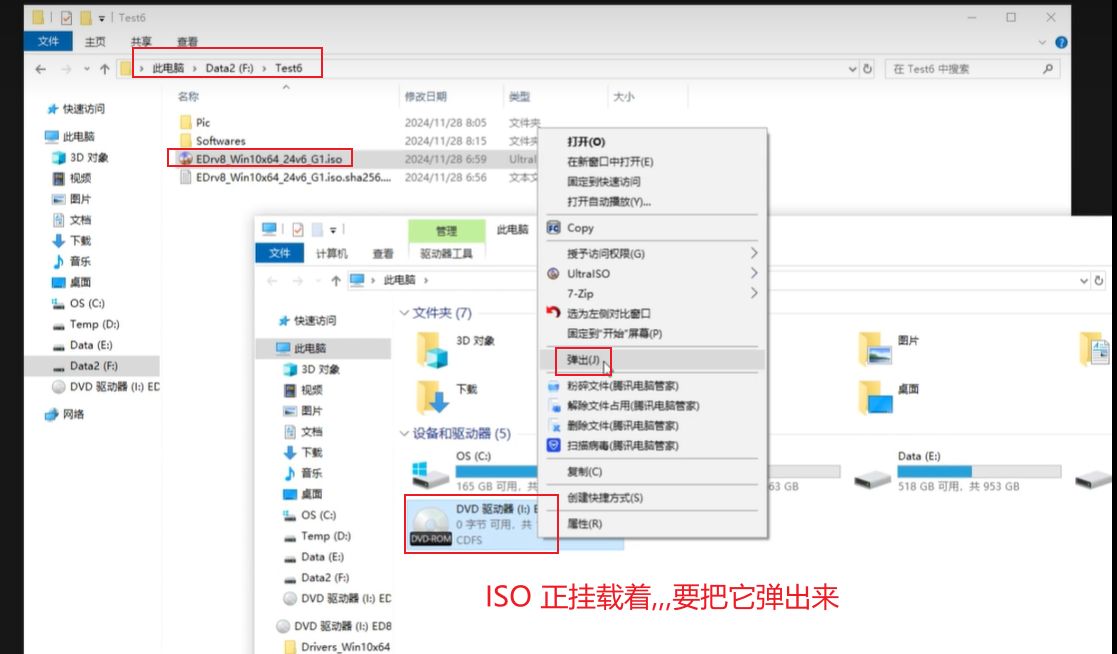Viewport: 1117px width, 654px height.
Task: Click the EDrv8_Win10x64_24v6_G1.iso file icon
Action: pyautogui.click(x=184, y=158)
